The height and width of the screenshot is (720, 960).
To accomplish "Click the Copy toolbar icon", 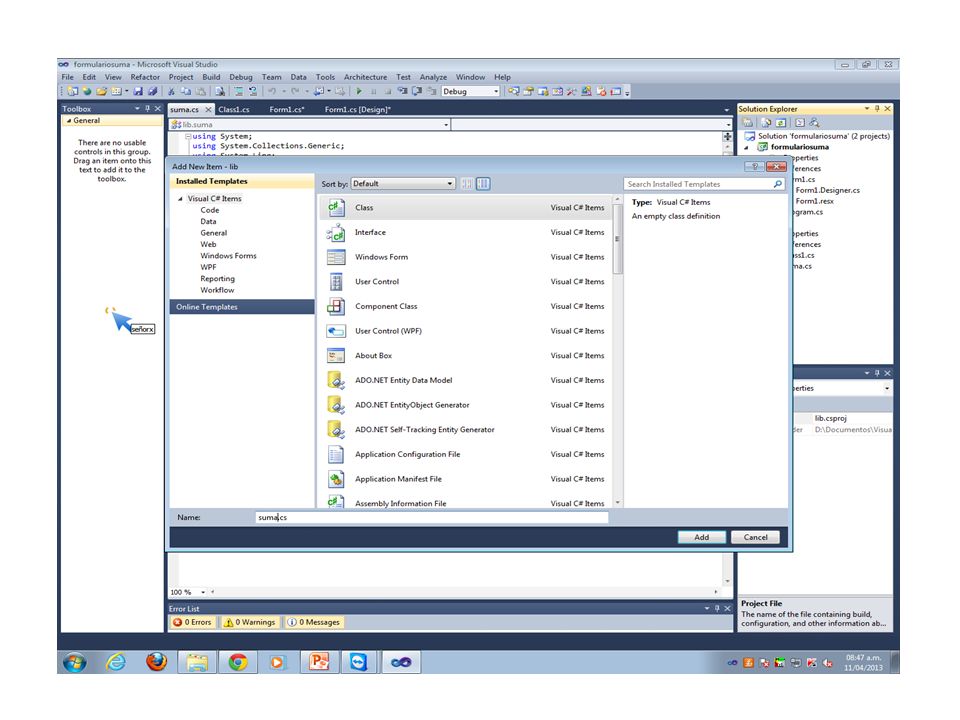I will pos(185,91).
